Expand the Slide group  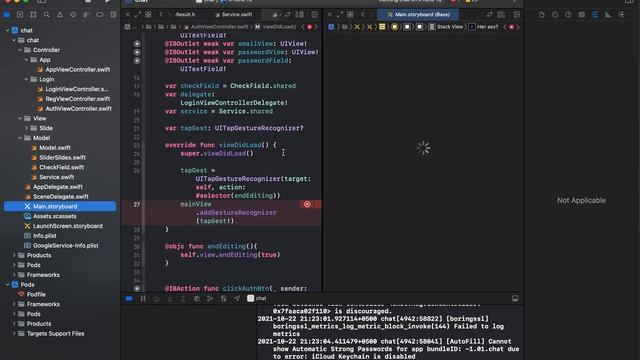(x=27, y=128)
